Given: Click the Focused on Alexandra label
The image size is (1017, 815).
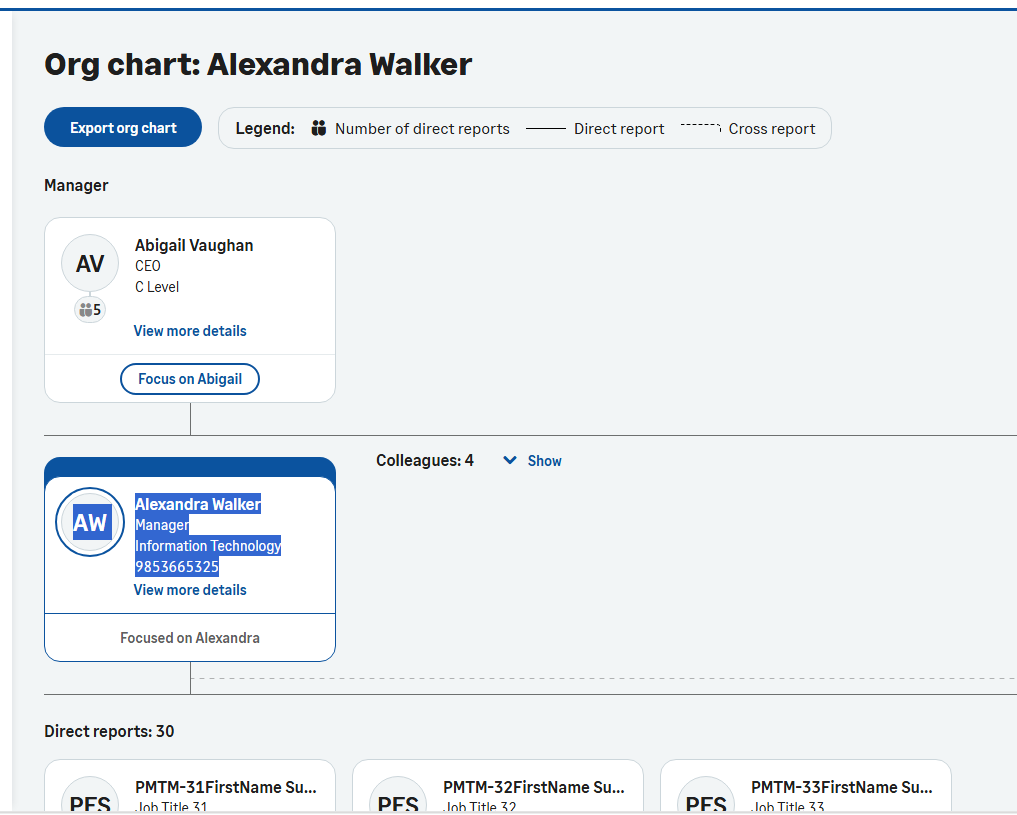Looking at the screenshot, I should [x=189, y=638].
